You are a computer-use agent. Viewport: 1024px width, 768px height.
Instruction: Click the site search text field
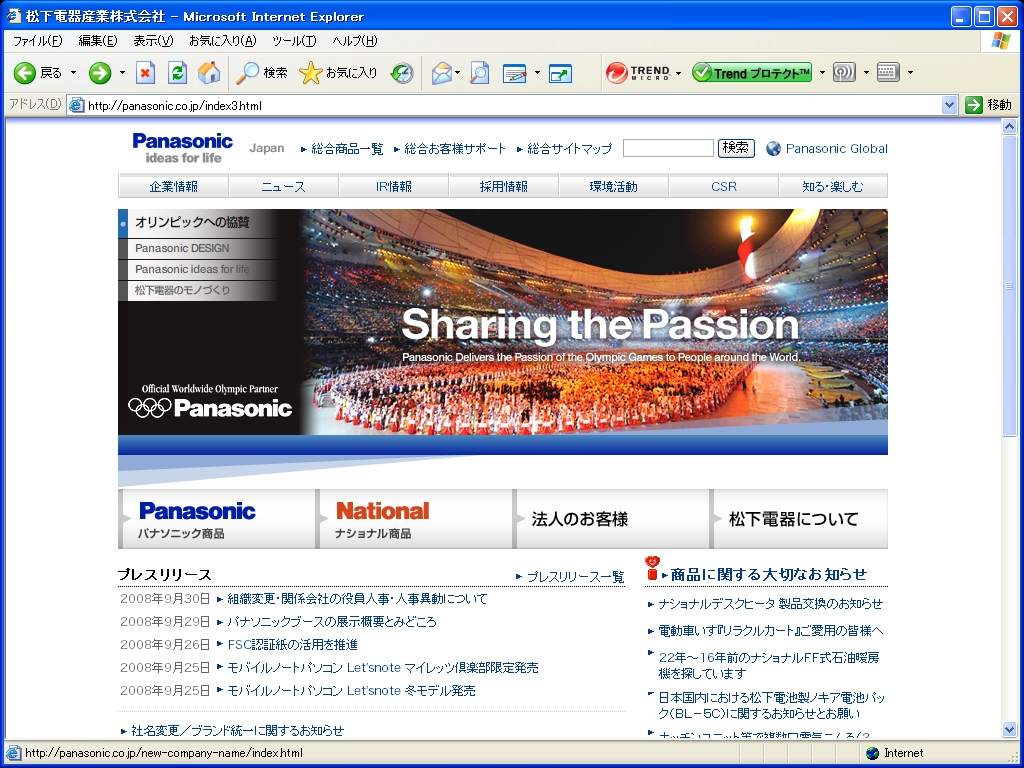(668, 148)
